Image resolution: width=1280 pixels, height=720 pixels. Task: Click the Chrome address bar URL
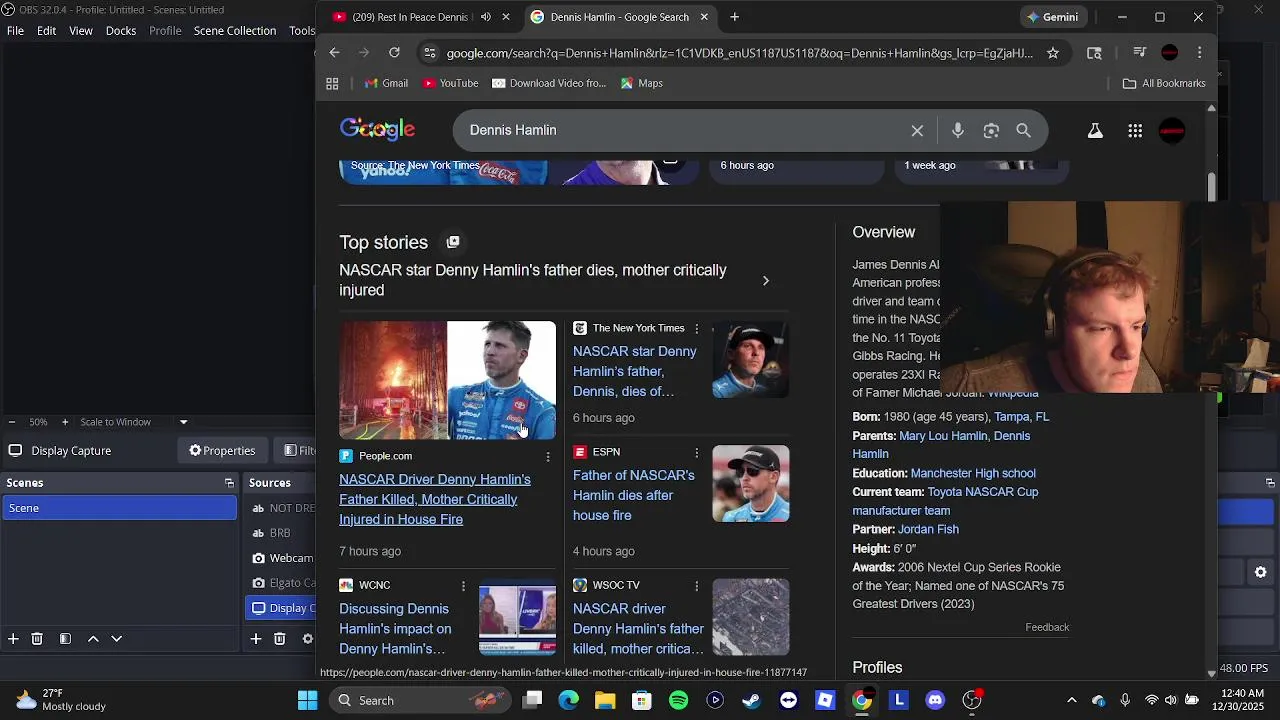tap(740, 53)
